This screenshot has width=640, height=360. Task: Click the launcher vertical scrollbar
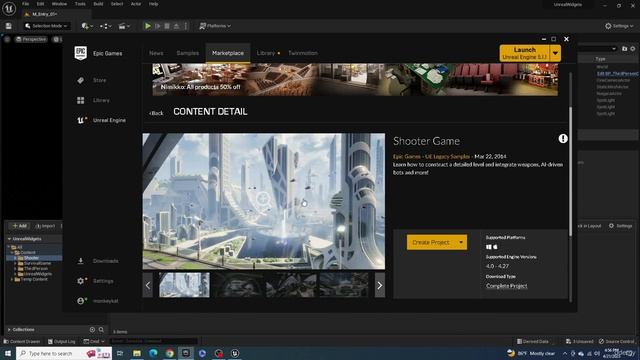(x=570, y=171)
